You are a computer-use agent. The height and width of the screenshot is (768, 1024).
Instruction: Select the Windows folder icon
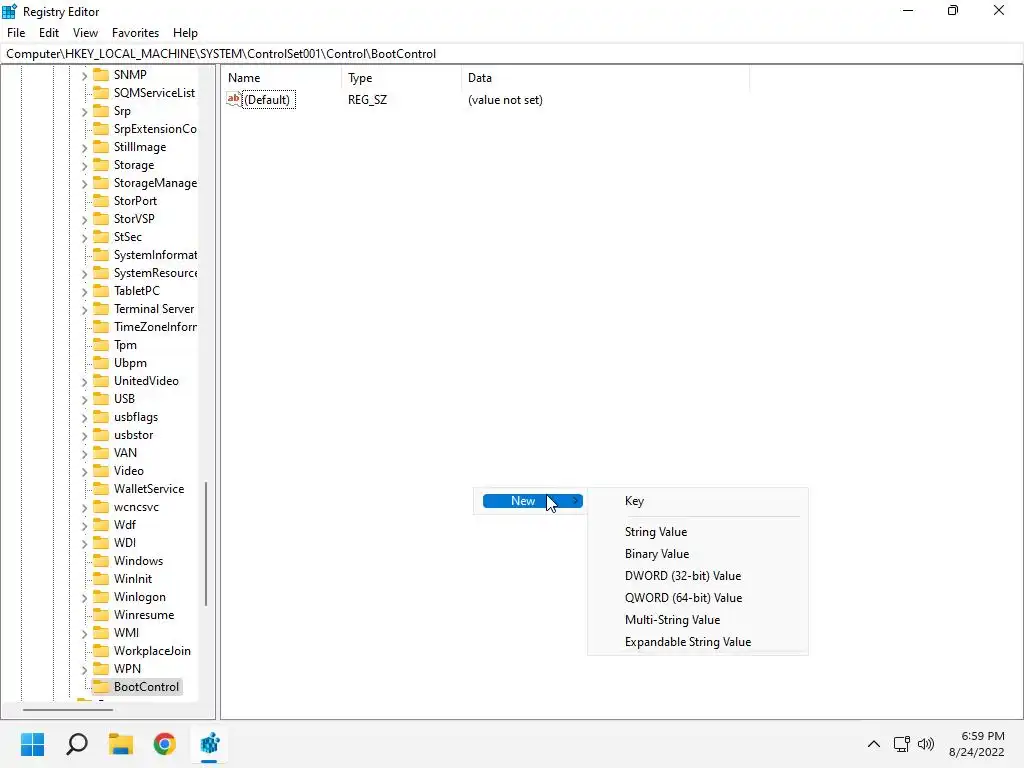[101, 561]
